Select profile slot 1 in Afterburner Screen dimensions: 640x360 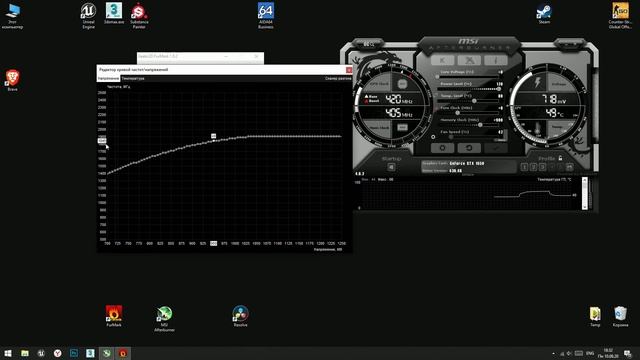524,167
